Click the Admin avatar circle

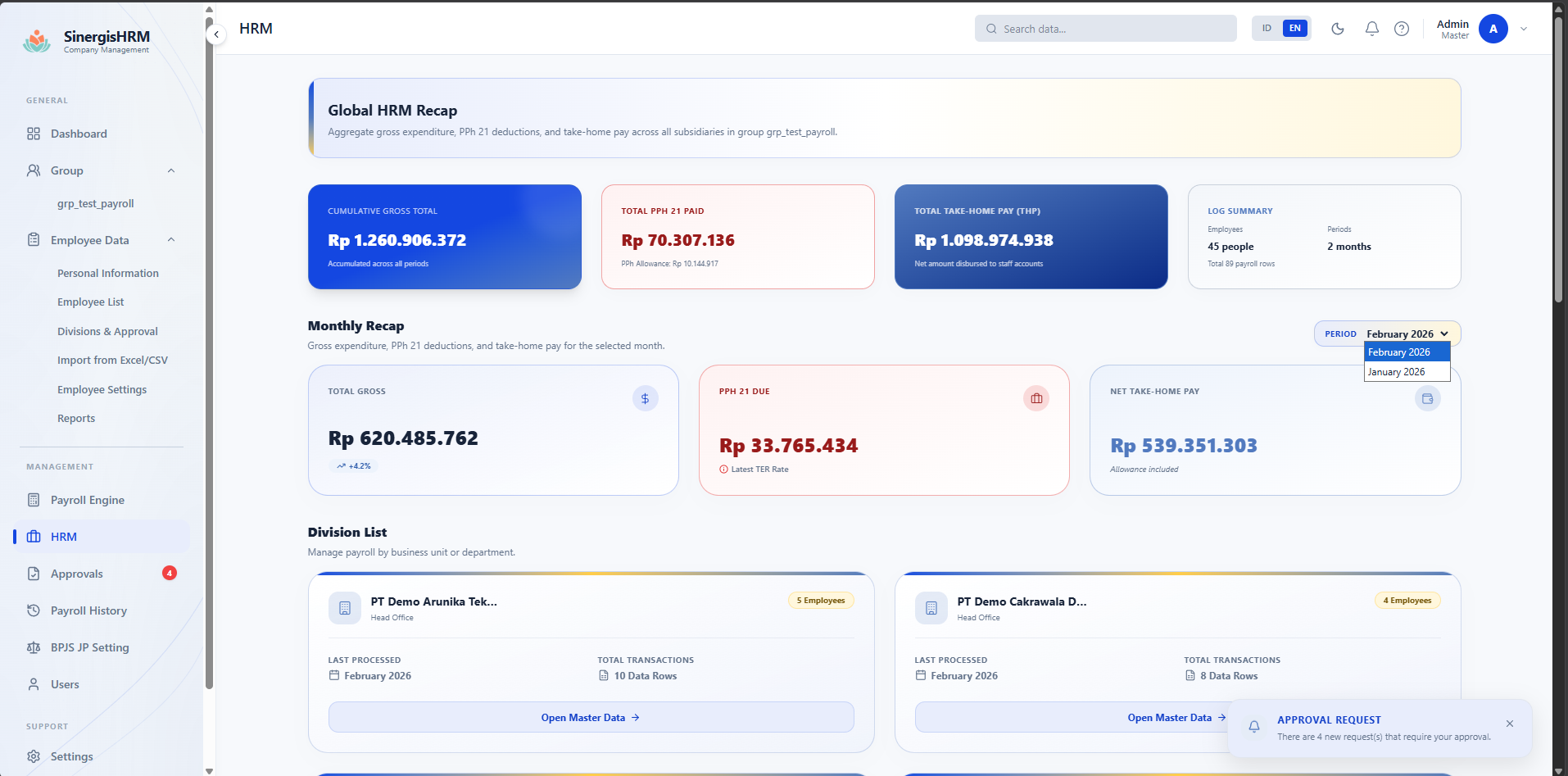pyautogui.click(x=1493, y=29)
